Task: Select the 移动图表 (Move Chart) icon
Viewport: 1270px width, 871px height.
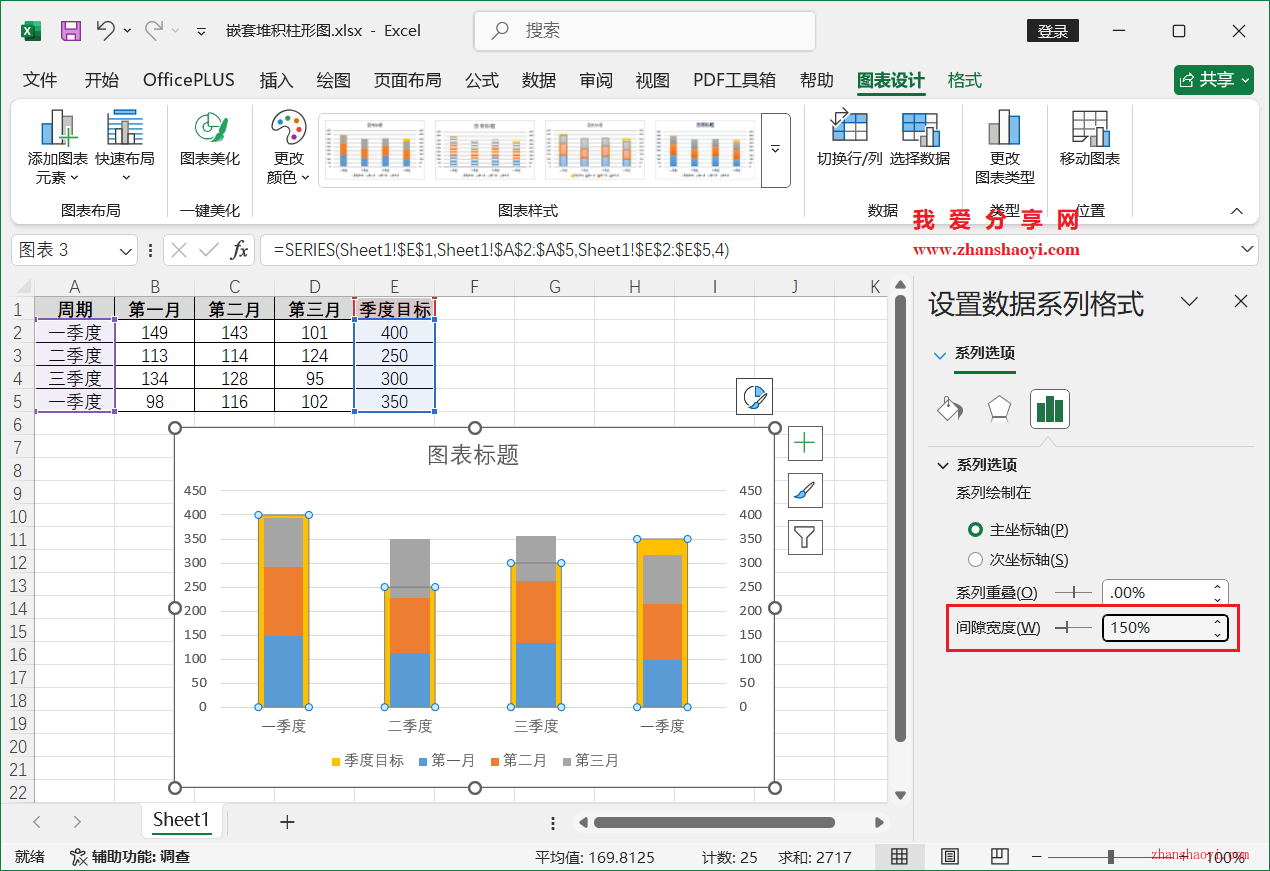Action: (1089, 140)
